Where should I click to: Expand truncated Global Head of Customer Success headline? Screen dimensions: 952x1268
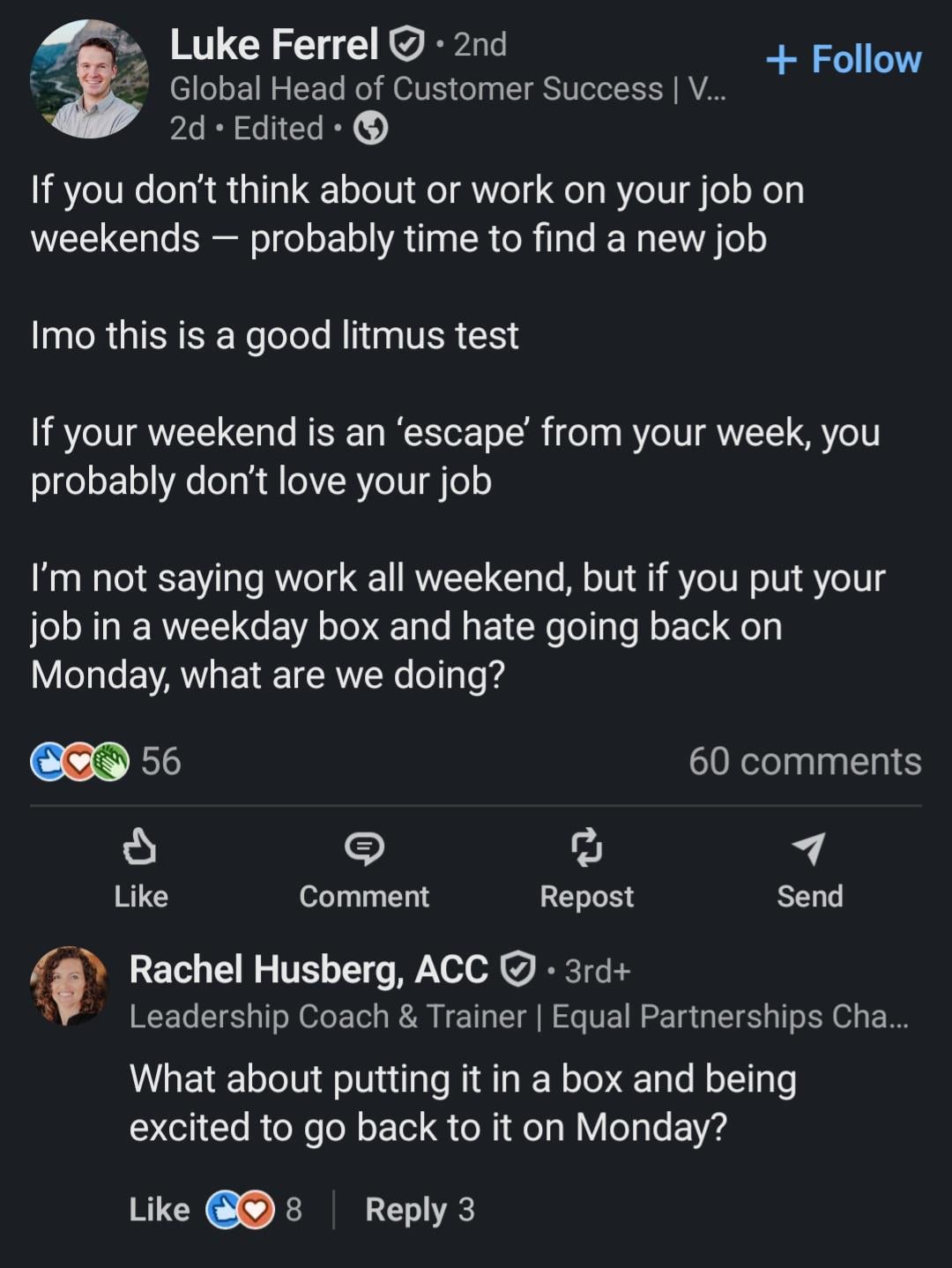click(448, 89)
